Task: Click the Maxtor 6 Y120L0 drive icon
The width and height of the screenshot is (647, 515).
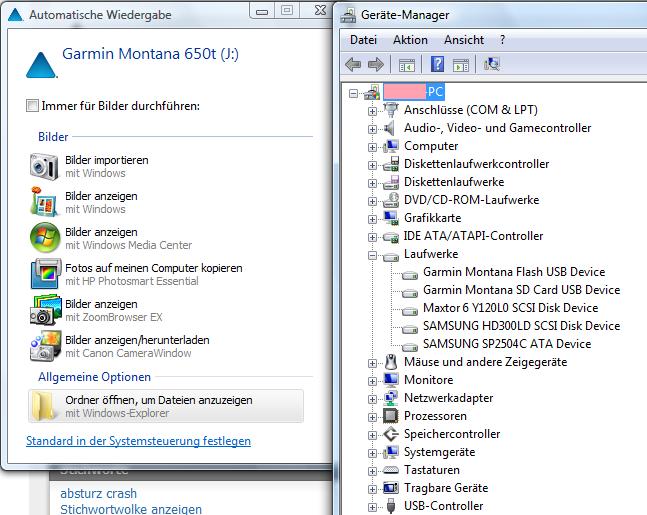Action: pyautogui.click(x=410, y=311)
